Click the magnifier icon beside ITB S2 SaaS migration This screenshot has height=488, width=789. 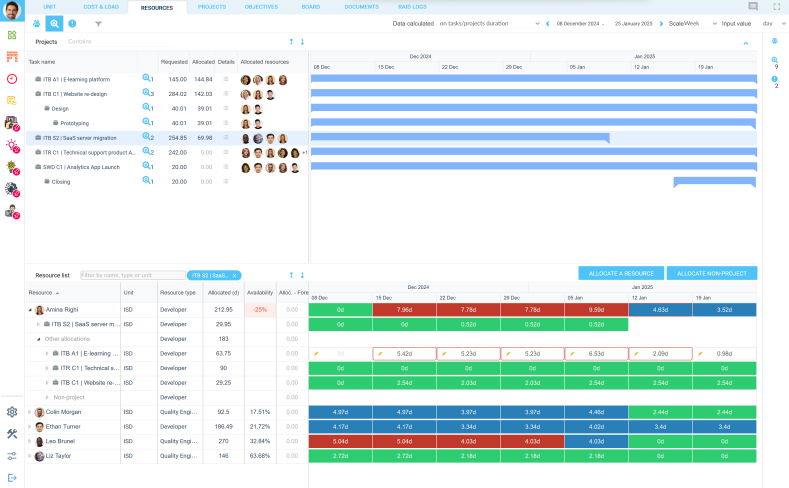click(146, 138)
